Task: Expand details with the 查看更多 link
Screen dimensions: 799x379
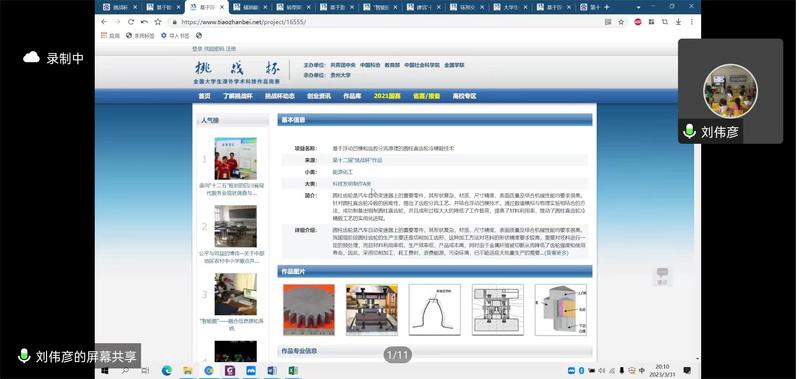Action: [557, 253]
